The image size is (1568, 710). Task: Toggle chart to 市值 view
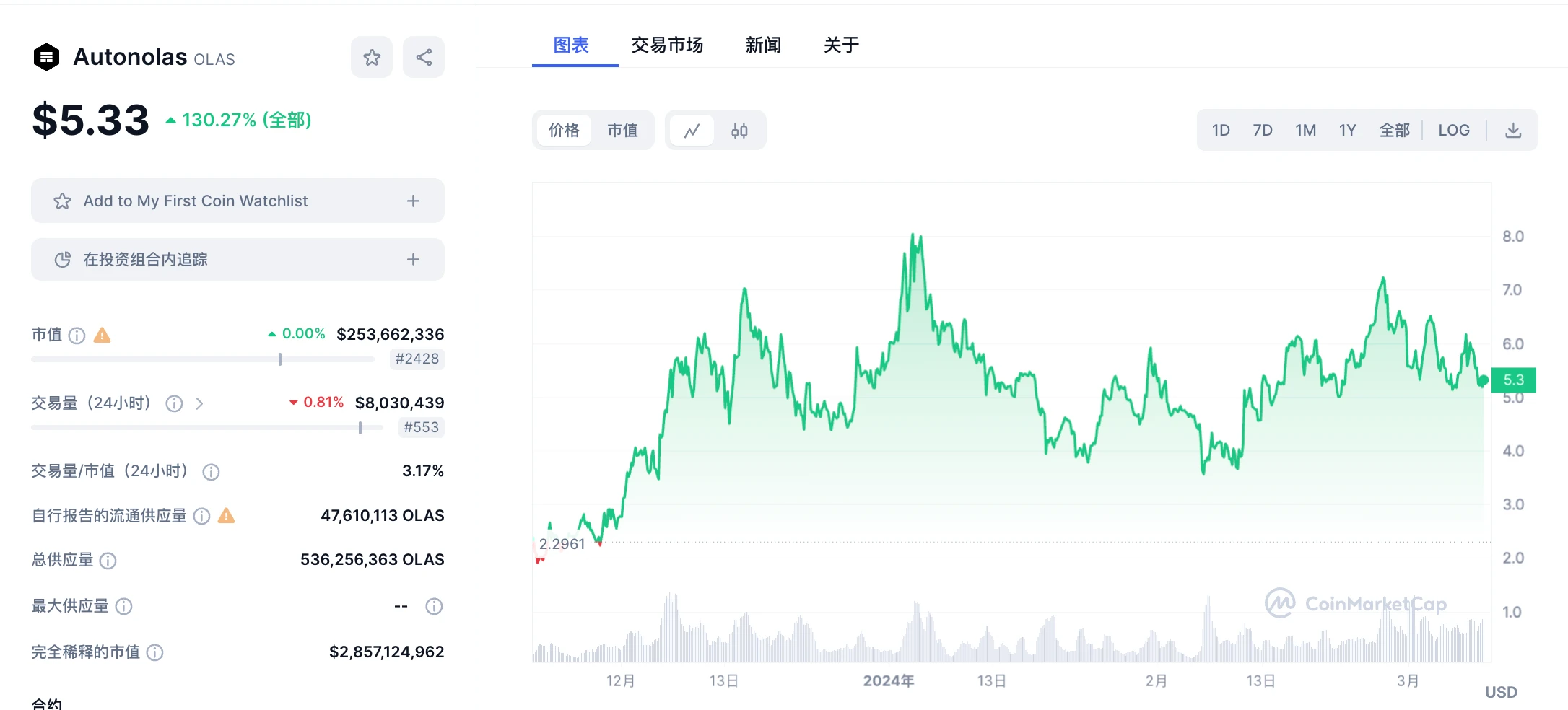pyautogui.click(x=622, y=131)
